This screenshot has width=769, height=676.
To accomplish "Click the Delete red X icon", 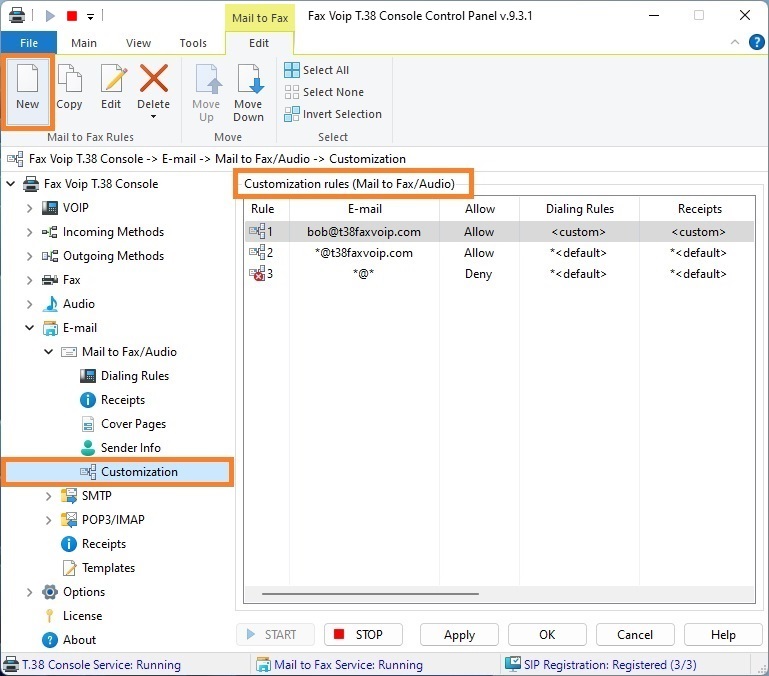I will point(154,78).
